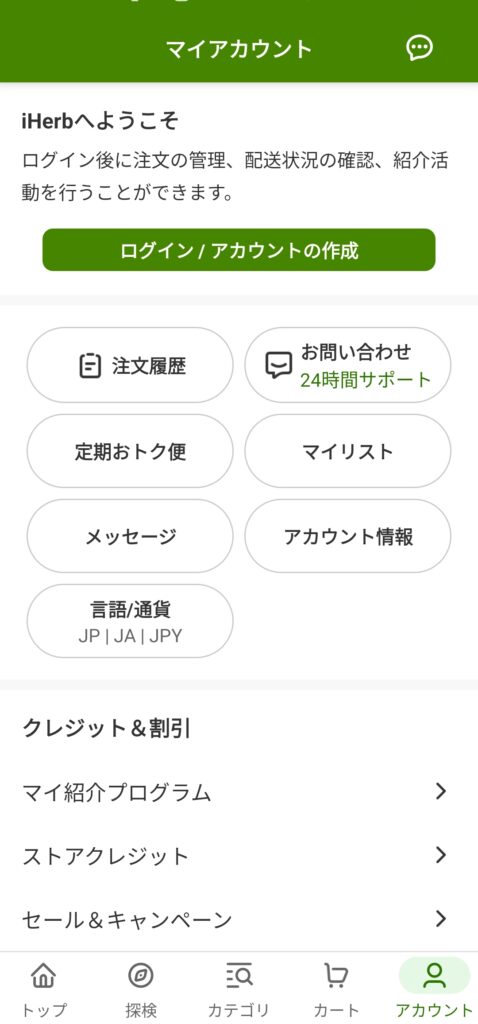Open the chat bubble icon in header
Image resolution: width=478 pixels, height=1024 pixels.
click(419, 48)
